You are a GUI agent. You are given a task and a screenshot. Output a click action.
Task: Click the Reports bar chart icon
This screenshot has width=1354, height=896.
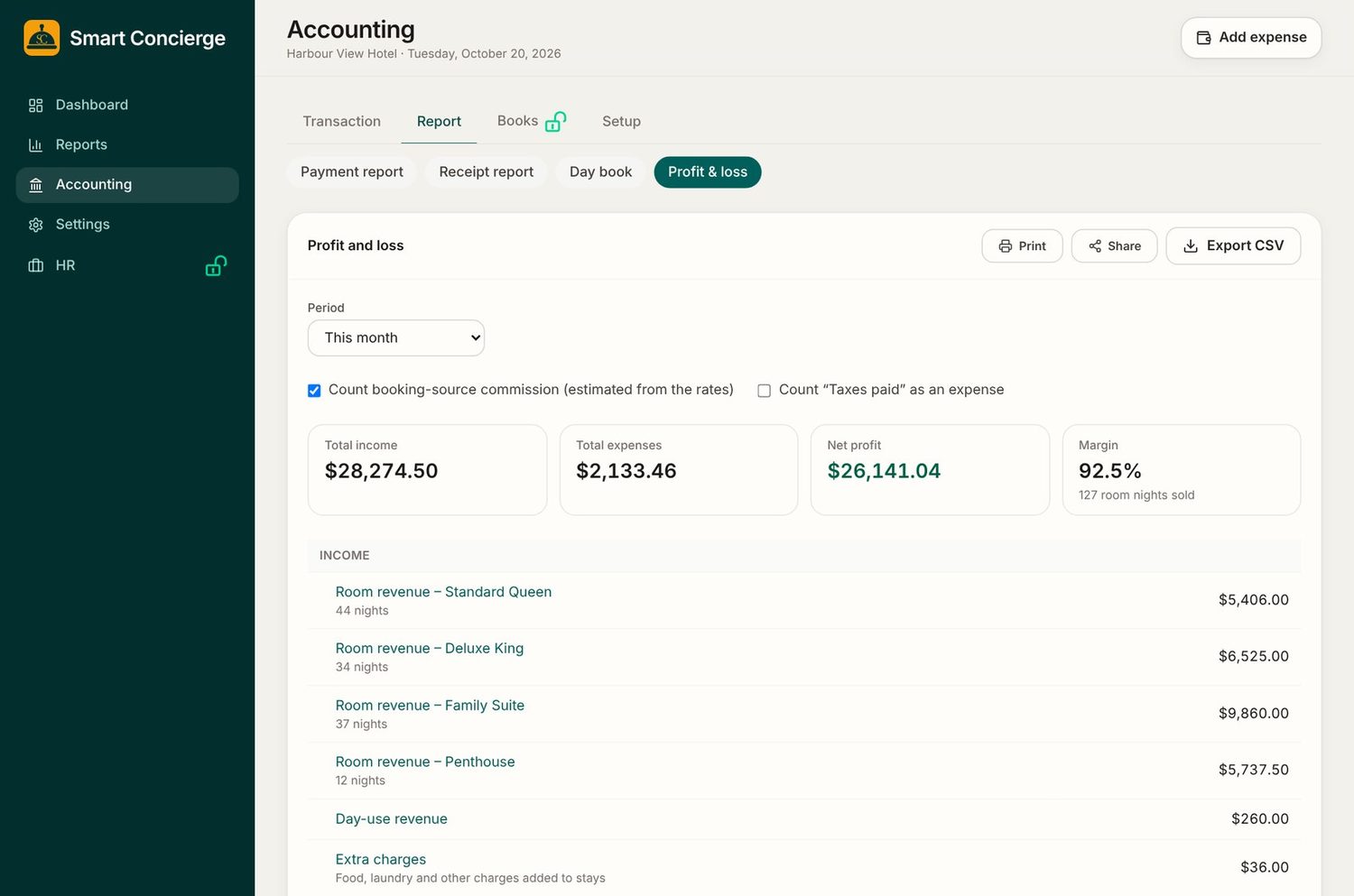(36, 145)
